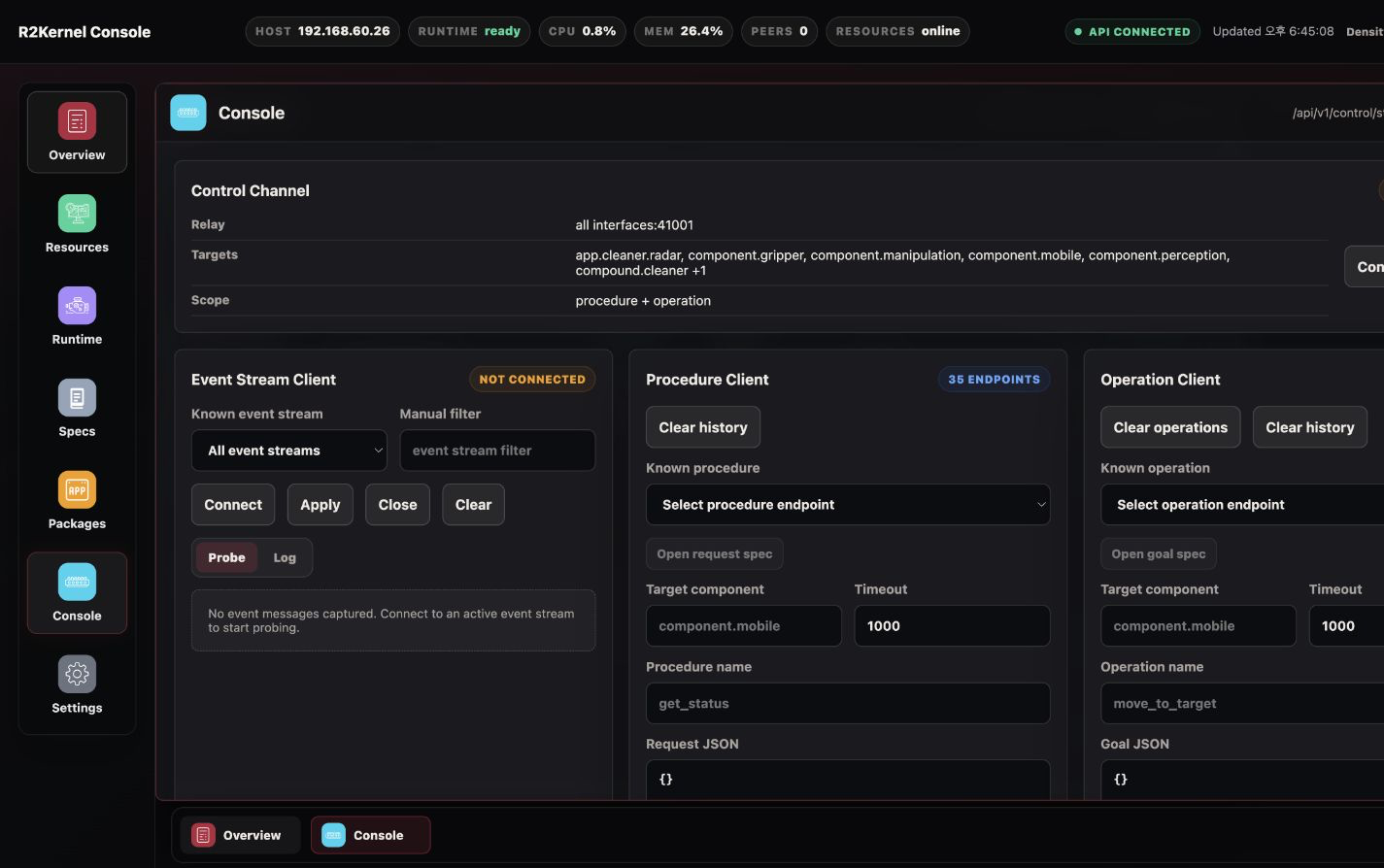Click the 'No event messages captured' notice
Screen dimensions: 1384x868
(x=393, y=620)
